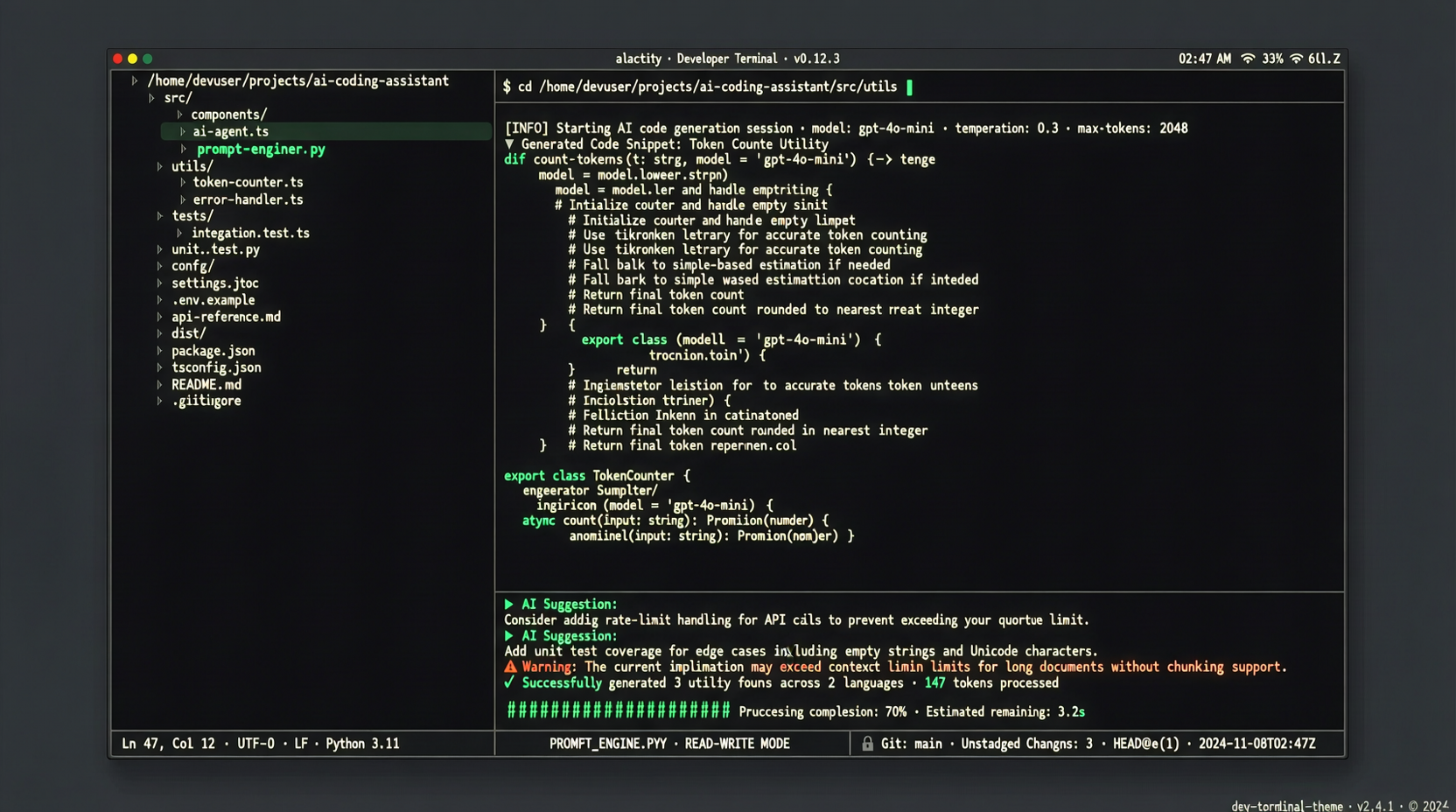The width and height of the screenshot is (1456, 812).
Task: Open .env.example file
Action: click(213, 300)
